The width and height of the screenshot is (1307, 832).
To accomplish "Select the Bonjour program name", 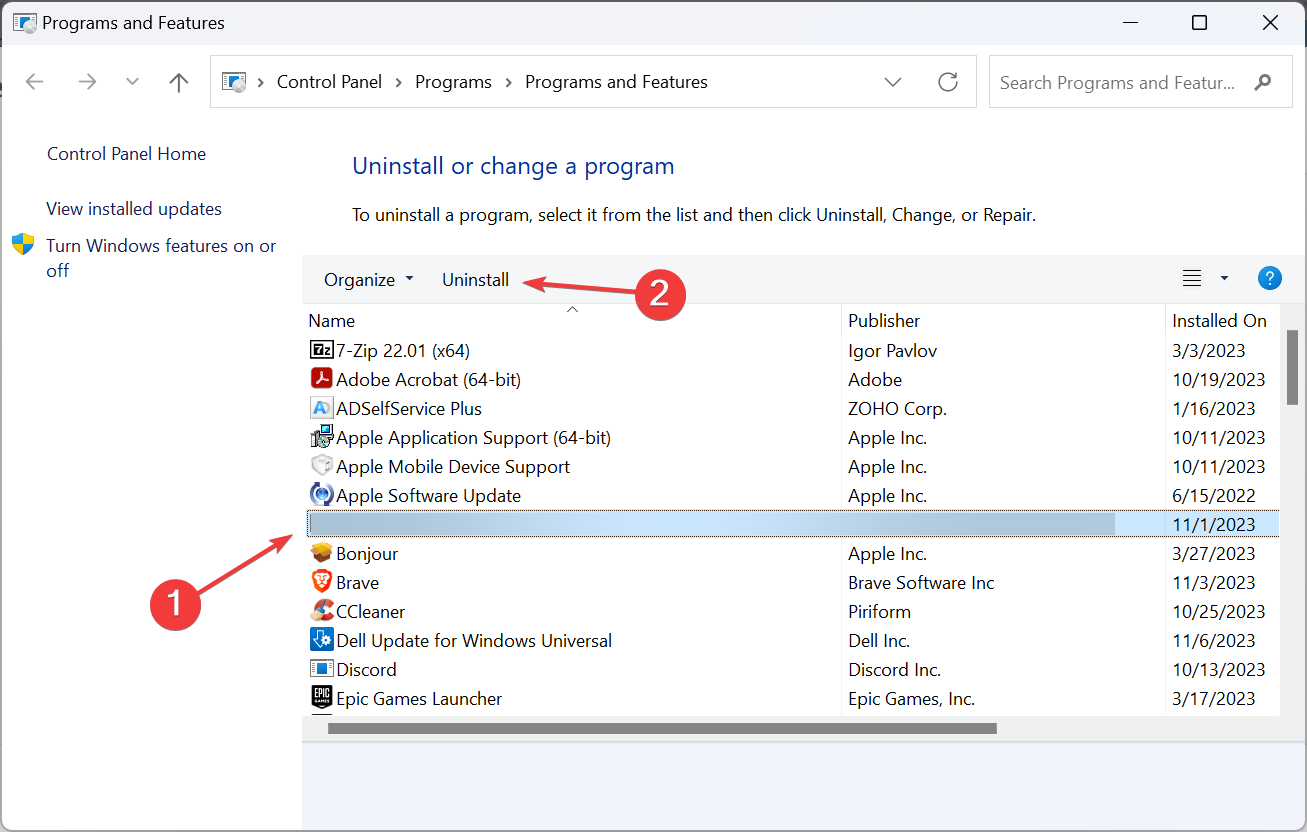I will coord(367,553).
